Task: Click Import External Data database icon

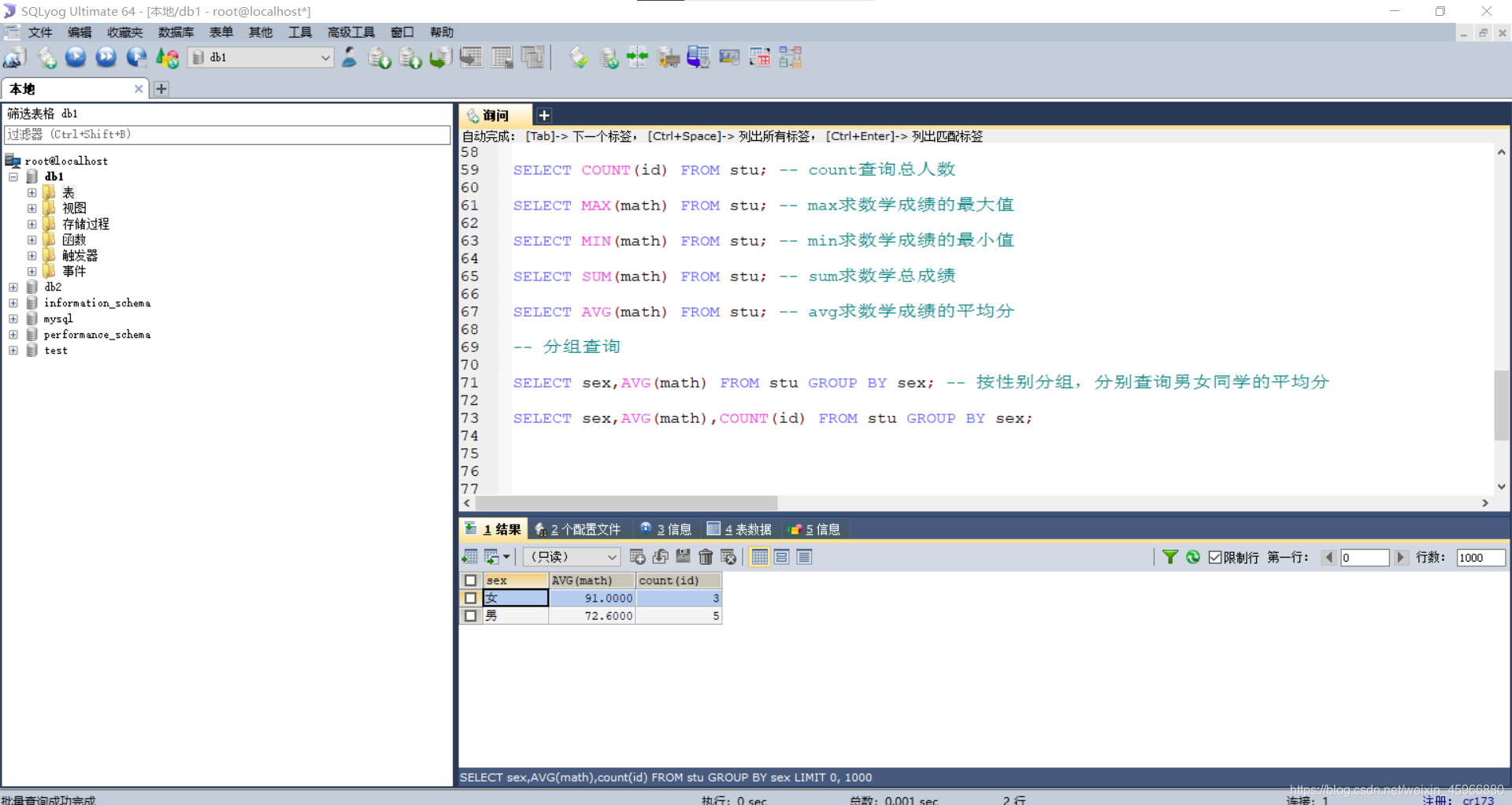Action: [380, 57]
